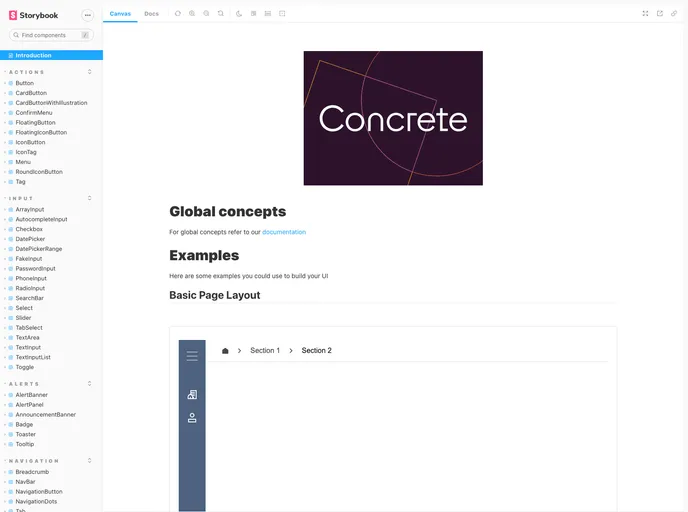This screenshot has height=512, width=688.
Task: Toggle the background grid icon
Action: click(254, 14)
